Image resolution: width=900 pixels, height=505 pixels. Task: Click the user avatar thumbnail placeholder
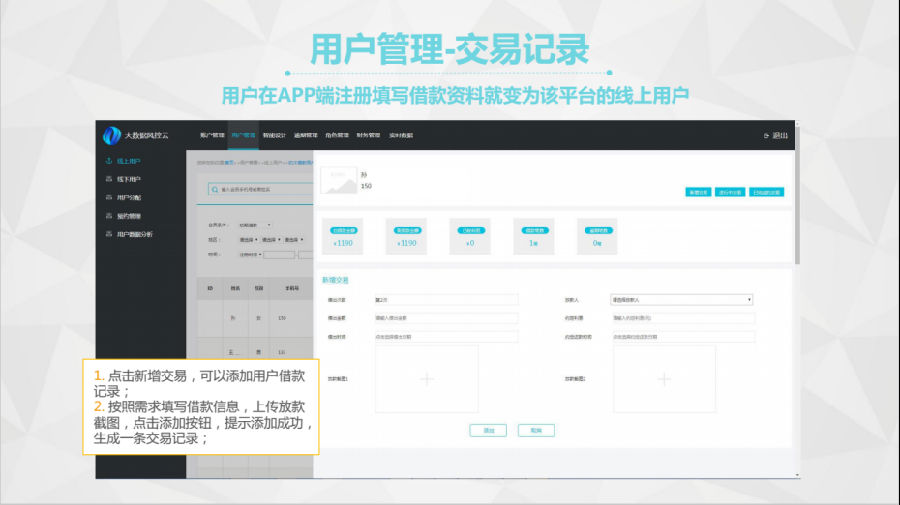tap(338, 179)
